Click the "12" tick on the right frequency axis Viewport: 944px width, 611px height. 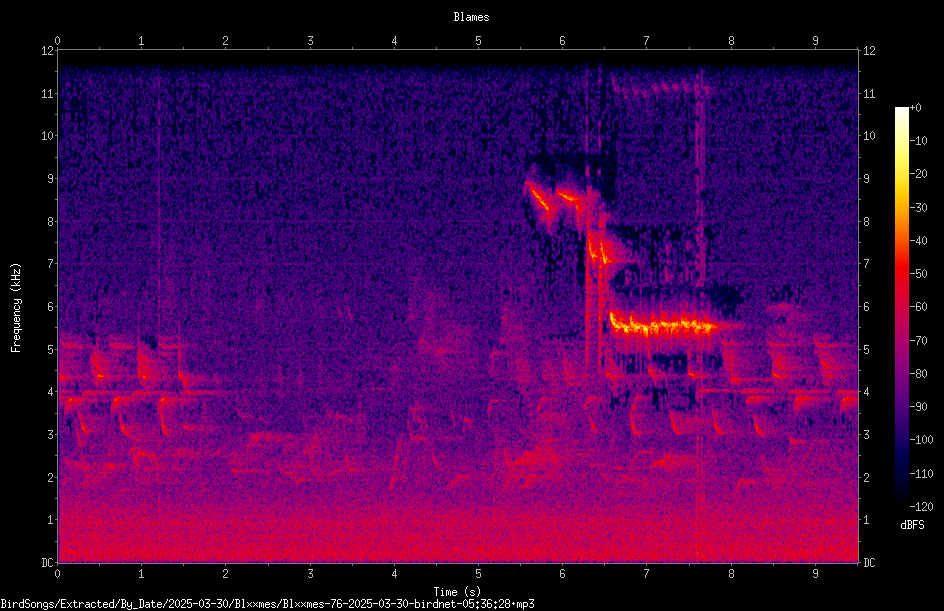869,51
